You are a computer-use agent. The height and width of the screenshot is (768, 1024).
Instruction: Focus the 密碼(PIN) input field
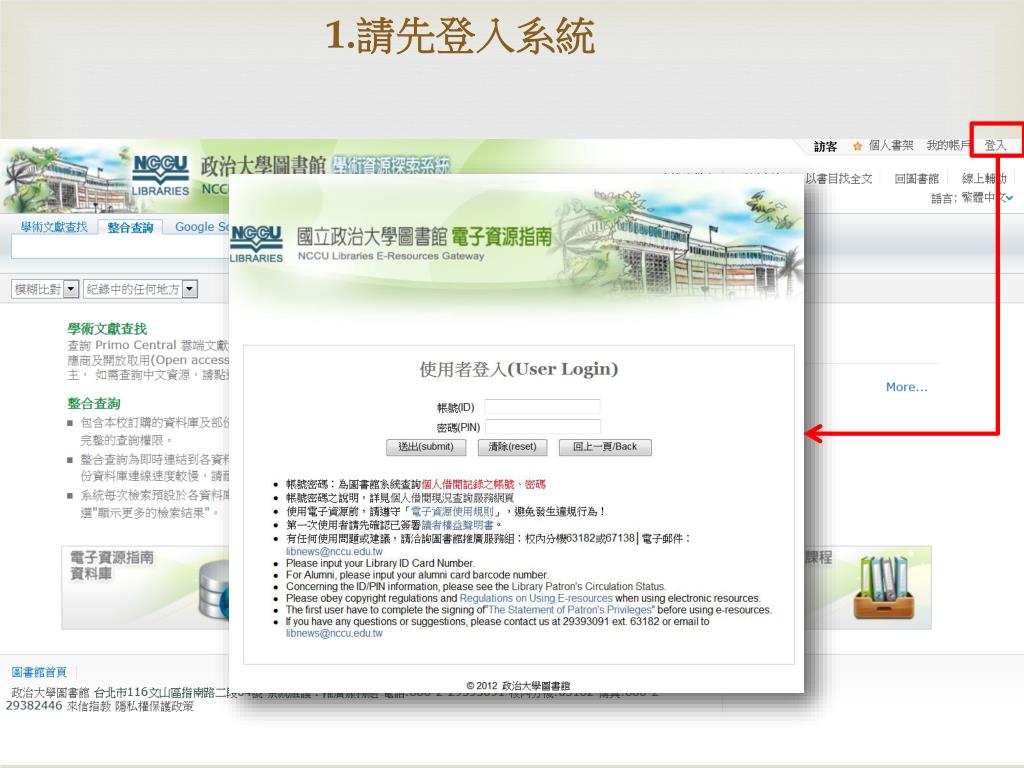pyautogui.click(x=542, y=427)
